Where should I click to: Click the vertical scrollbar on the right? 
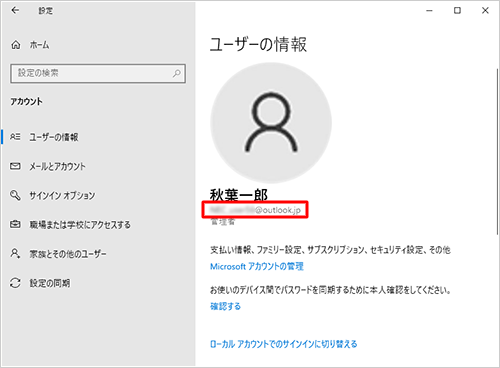tap(498, 152)
